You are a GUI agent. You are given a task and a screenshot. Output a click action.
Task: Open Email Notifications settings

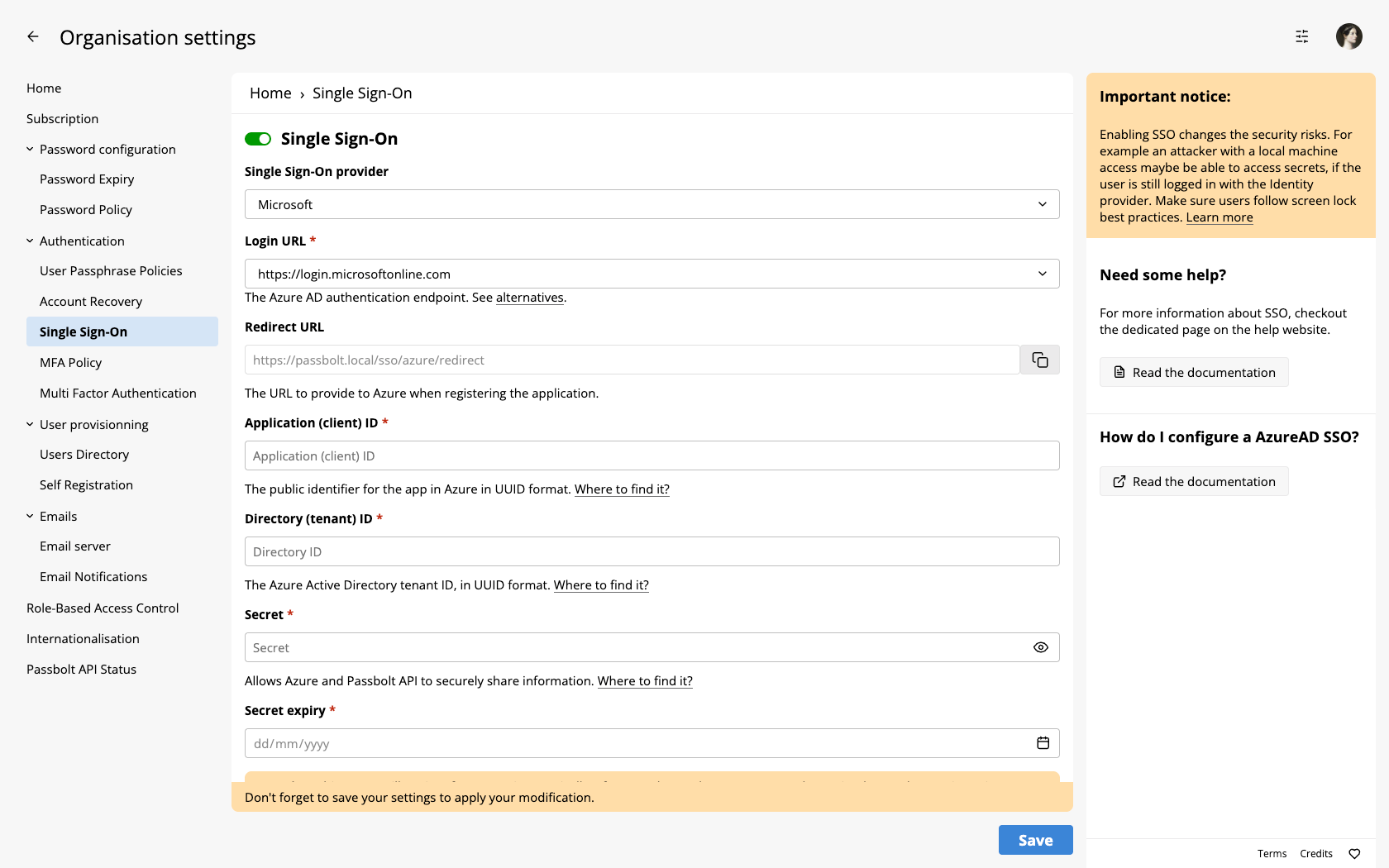pos(93,577)
